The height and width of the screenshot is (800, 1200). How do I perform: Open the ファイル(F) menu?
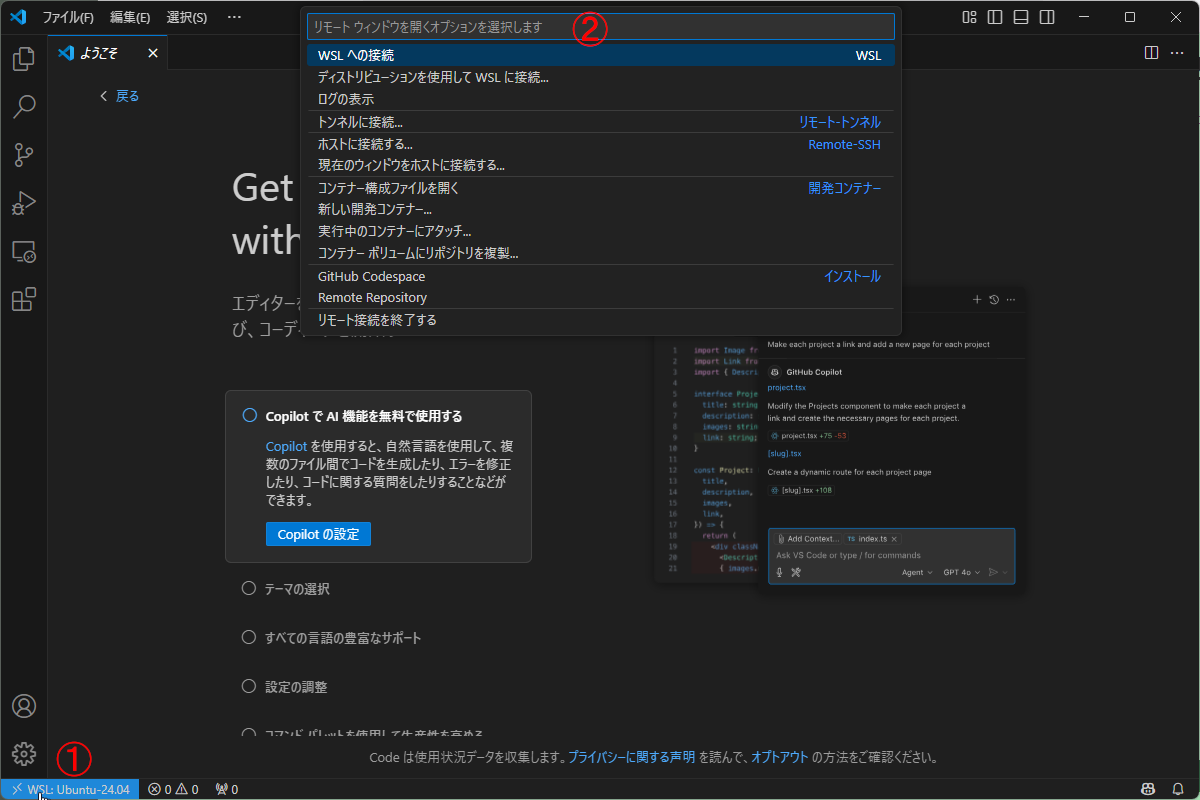(x=68, y=17)
